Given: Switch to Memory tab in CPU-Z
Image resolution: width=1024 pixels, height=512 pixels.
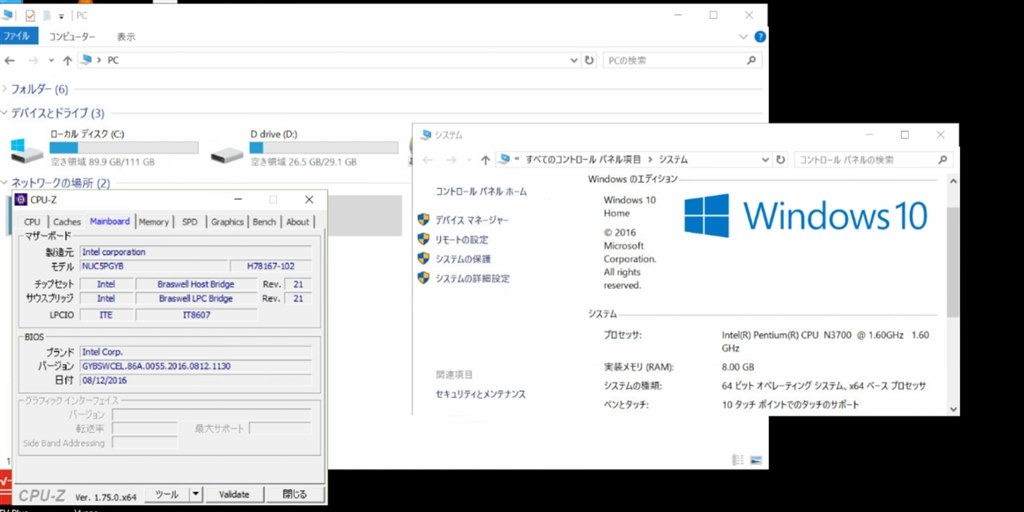Looking at the screenshot, I should (154, 222).
